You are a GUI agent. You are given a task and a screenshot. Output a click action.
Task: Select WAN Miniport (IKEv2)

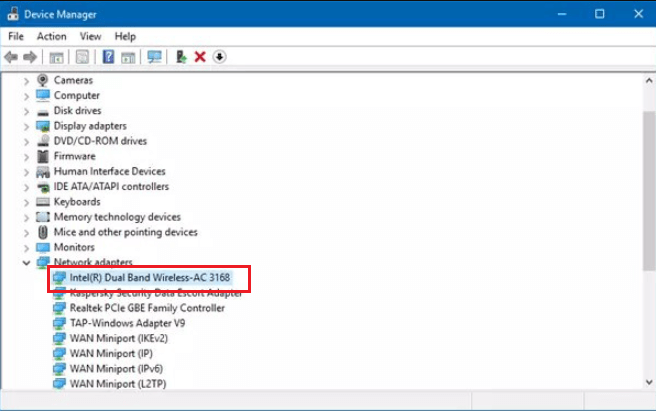tap(119, 338)
